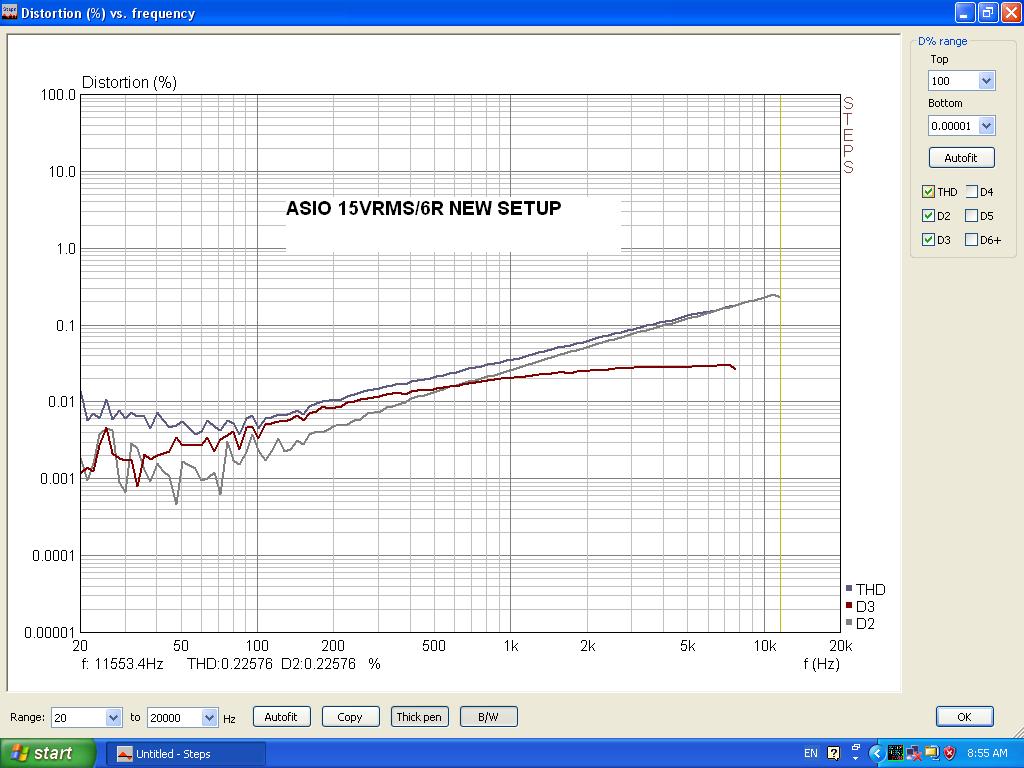Uncheck the THD checkbox
This screenshot has width=1024, height=768.
[x=928, y=191]
